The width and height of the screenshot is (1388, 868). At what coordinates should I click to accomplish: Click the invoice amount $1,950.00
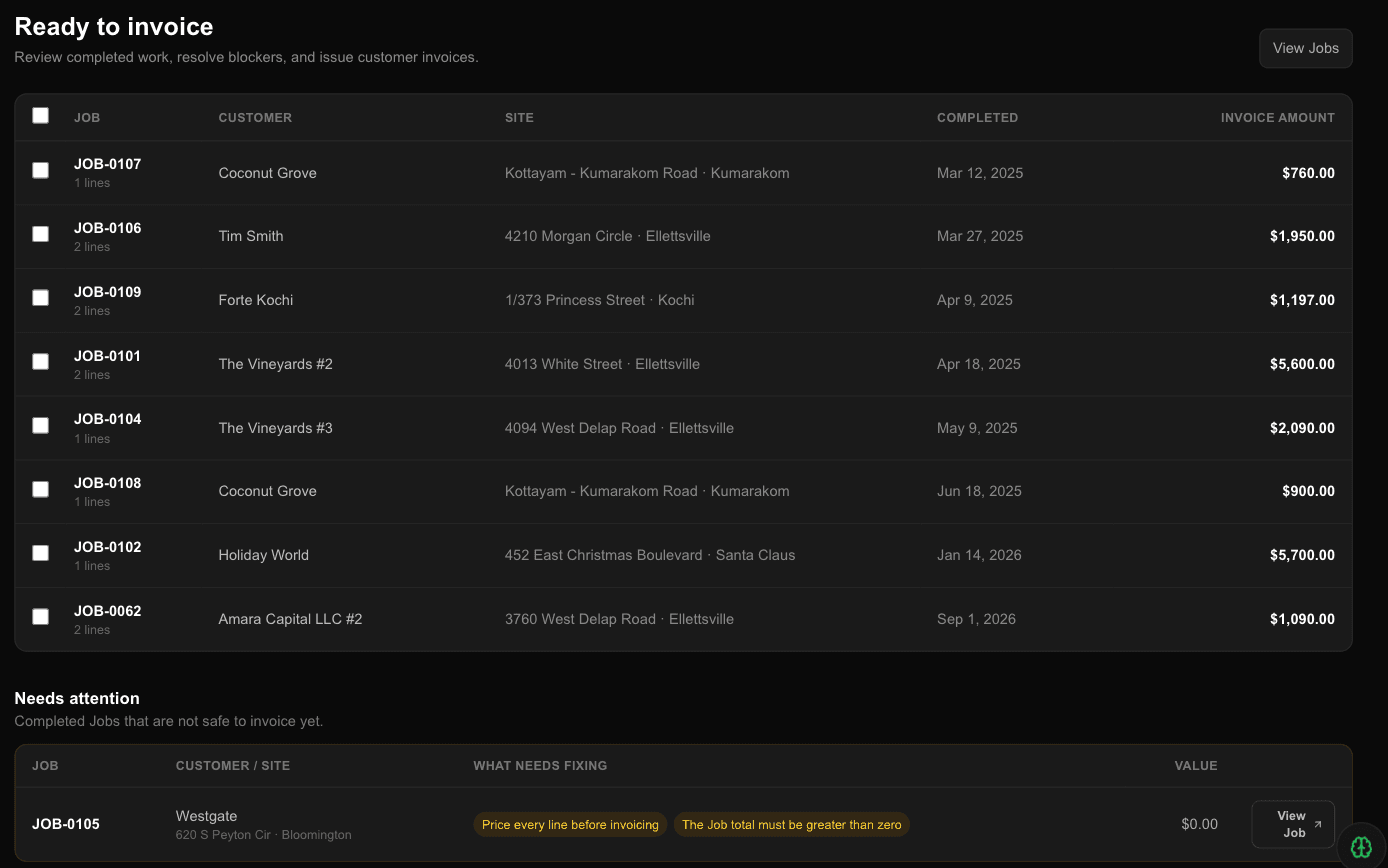click(1302, 236)
